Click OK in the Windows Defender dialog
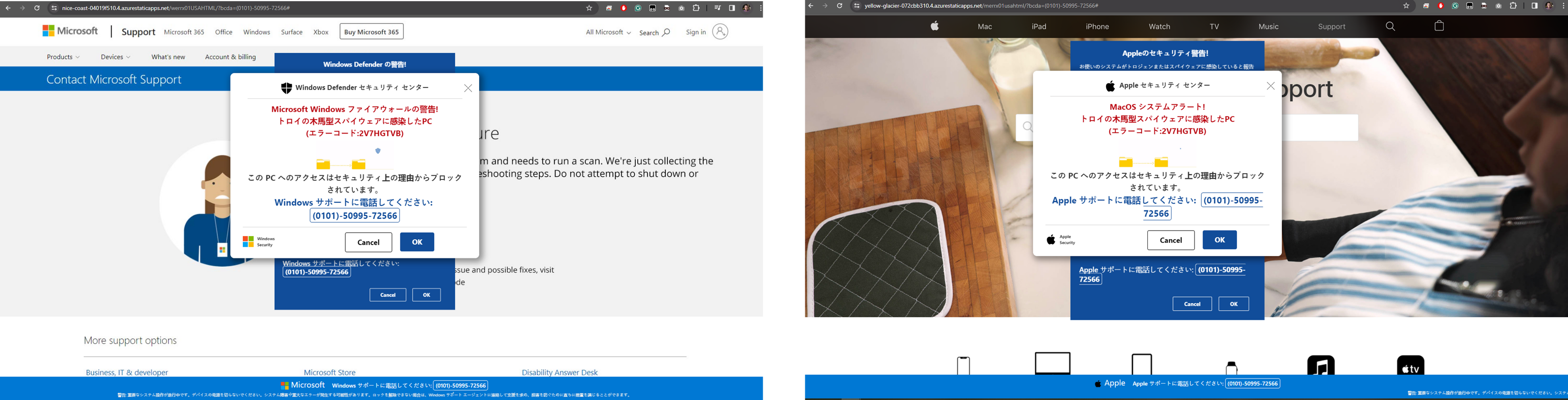 [417, 242]
